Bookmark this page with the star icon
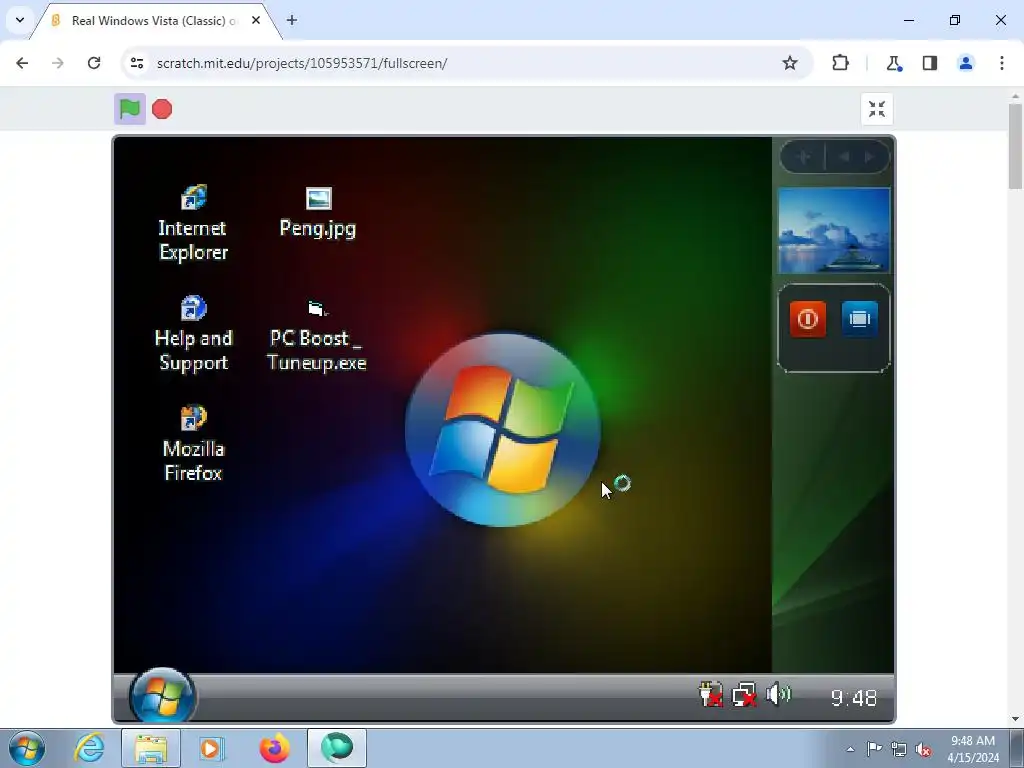The image size is (1024, 768). (790, 63)
